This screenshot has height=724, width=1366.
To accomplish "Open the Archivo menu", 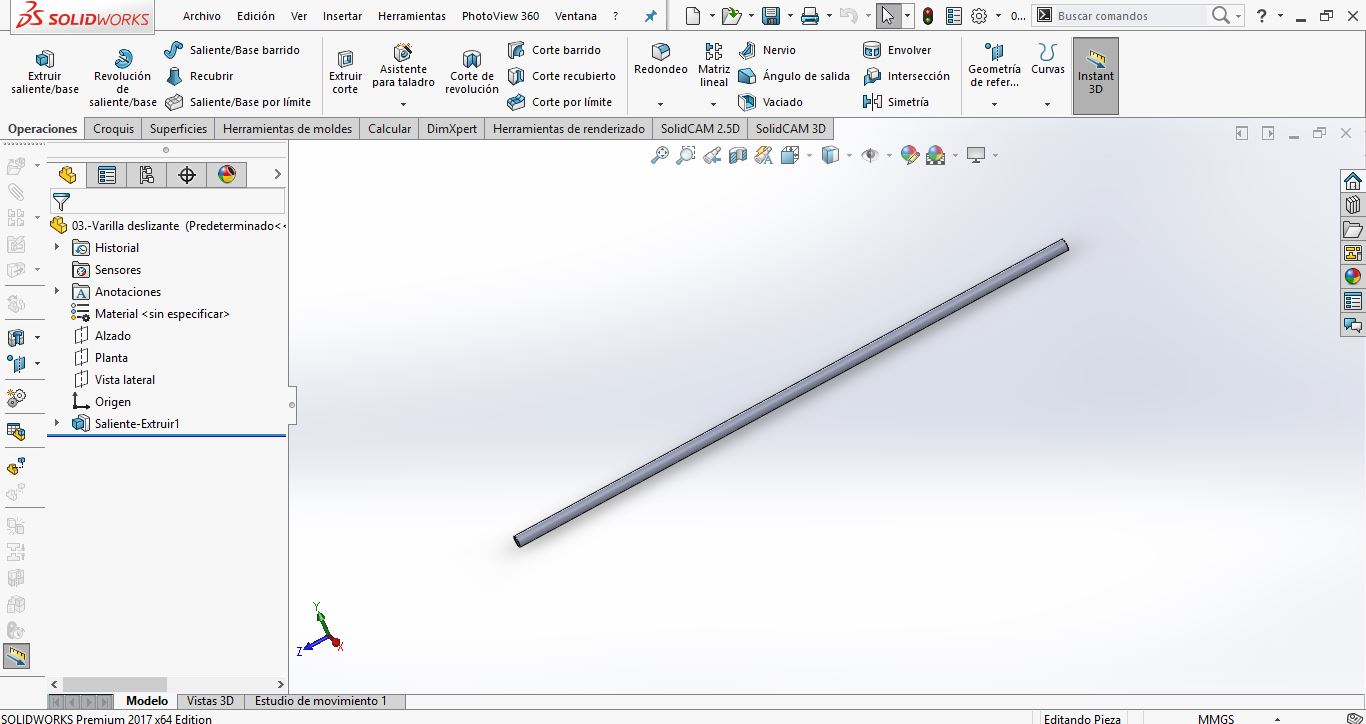I will (x=201, y=16).
